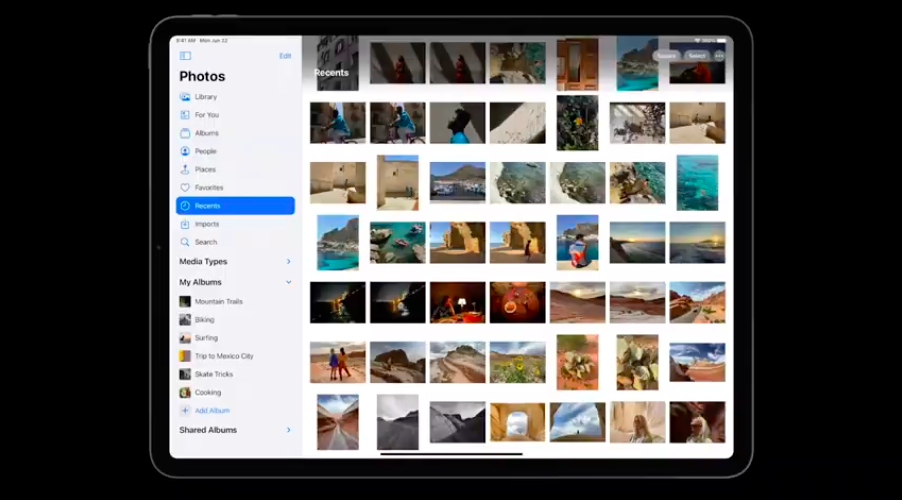Open the yellow wildflowers photo thumbnail
The image size is (902, 500).
pos(517,362)
